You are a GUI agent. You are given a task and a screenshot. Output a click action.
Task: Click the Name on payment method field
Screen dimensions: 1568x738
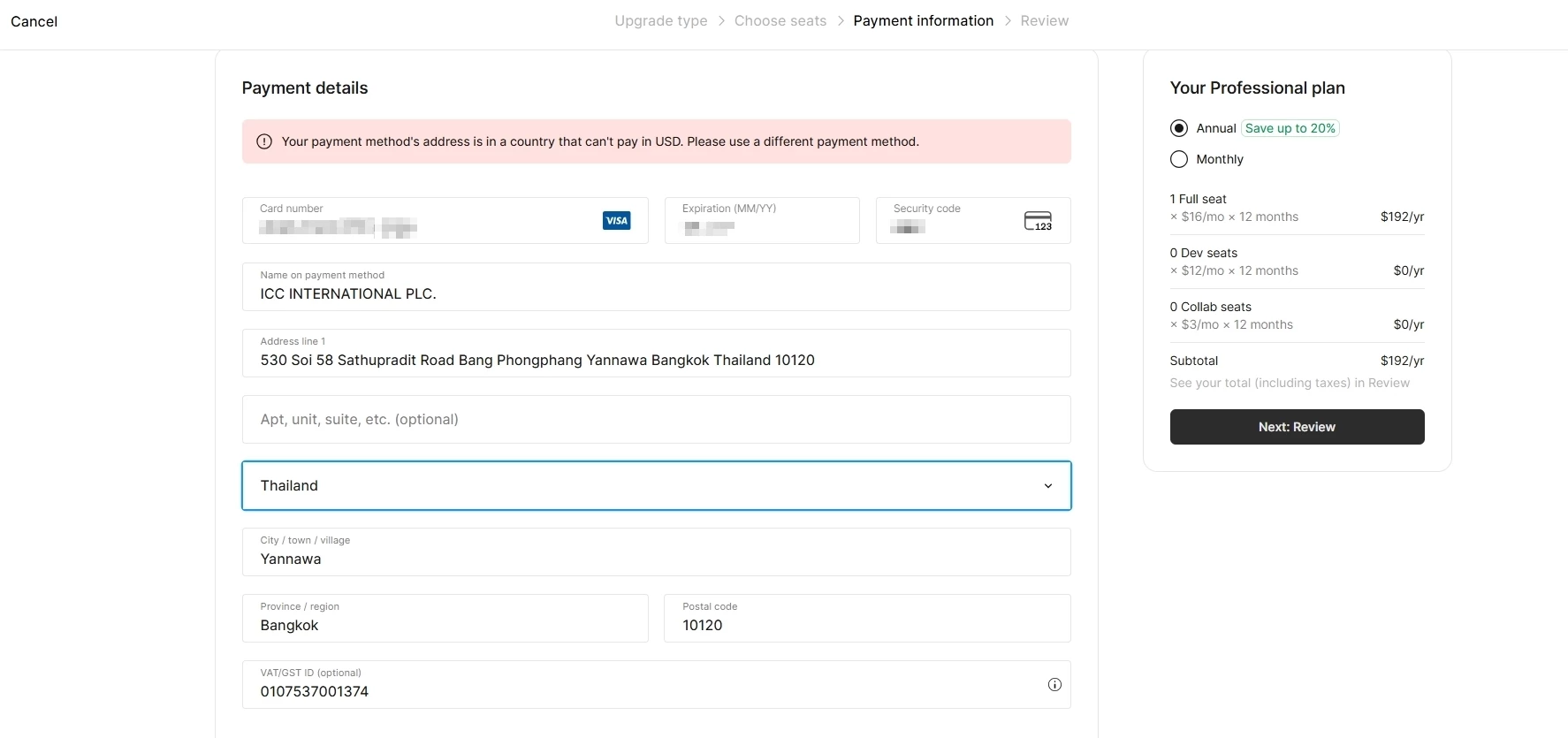coord(657,286)
